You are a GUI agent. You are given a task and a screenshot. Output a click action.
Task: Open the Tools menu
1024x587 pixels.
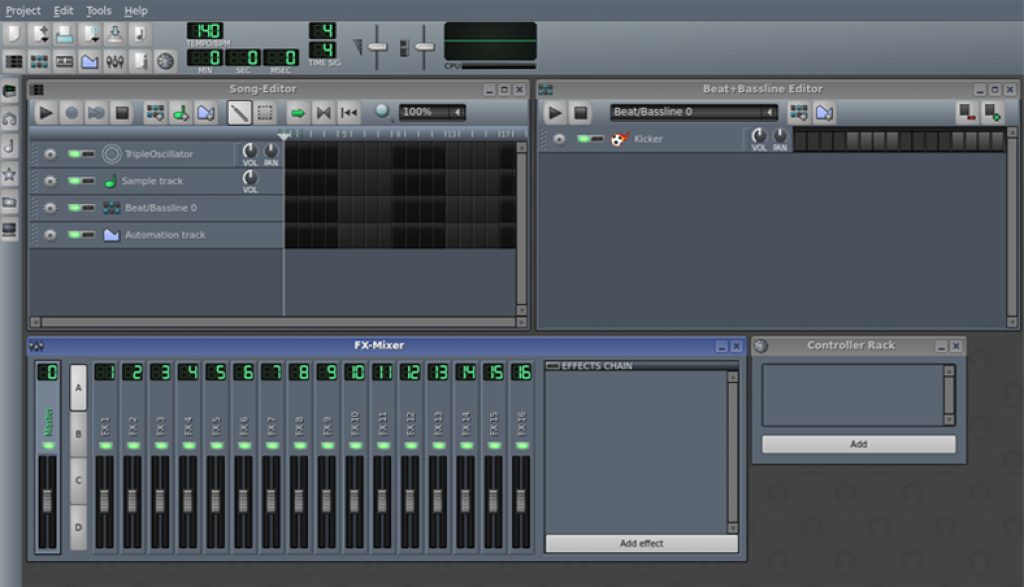(99, 10)
